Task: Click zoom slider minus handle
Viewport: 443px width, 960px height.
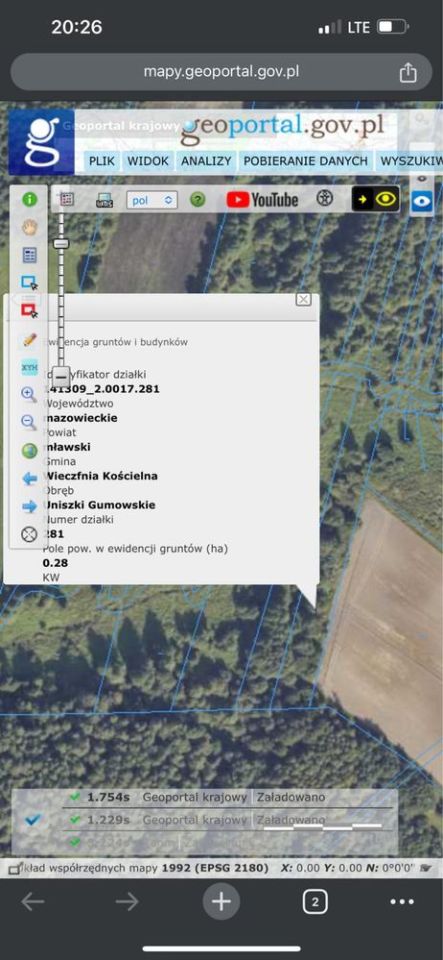Action: 61,375
